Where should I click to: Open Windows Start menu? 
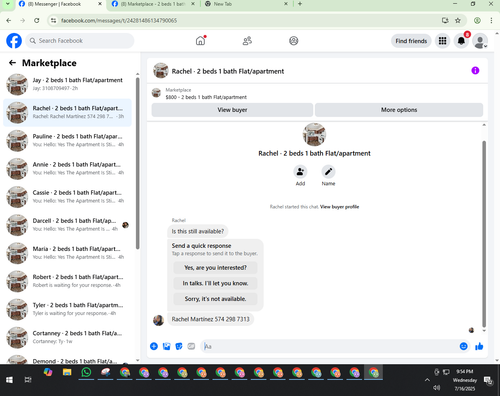pyautogui.click(x=9, y=380)
